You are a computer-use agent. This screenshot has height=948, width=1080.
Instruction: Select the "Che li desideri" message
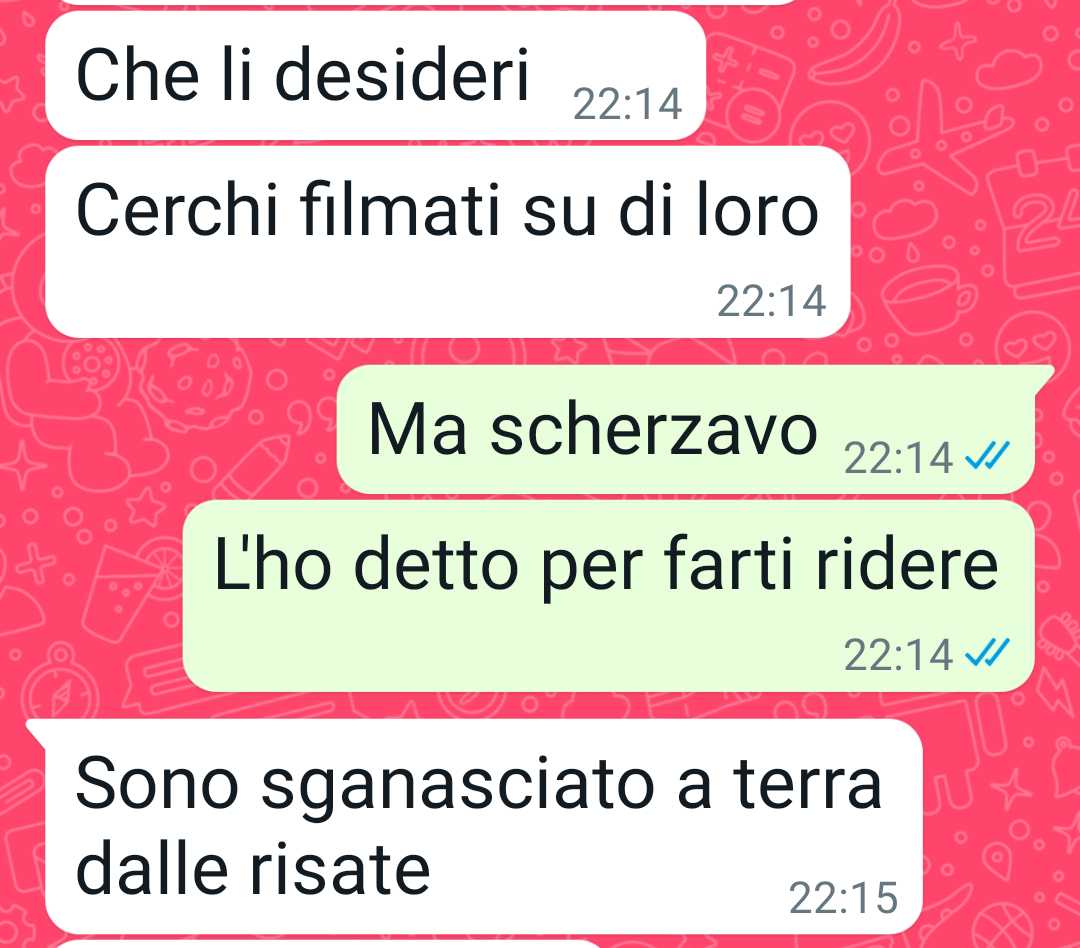coord(375,75)
